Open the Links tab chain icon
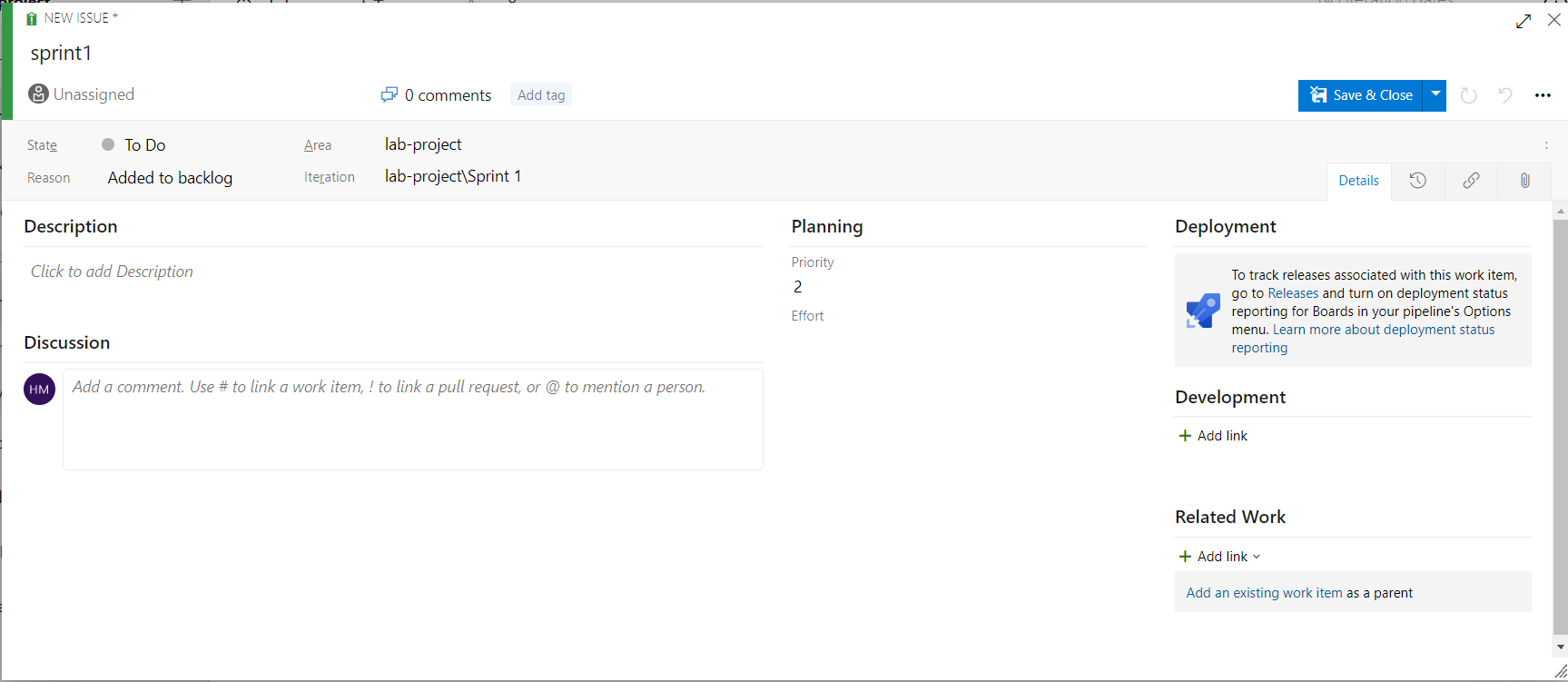 1471,181
